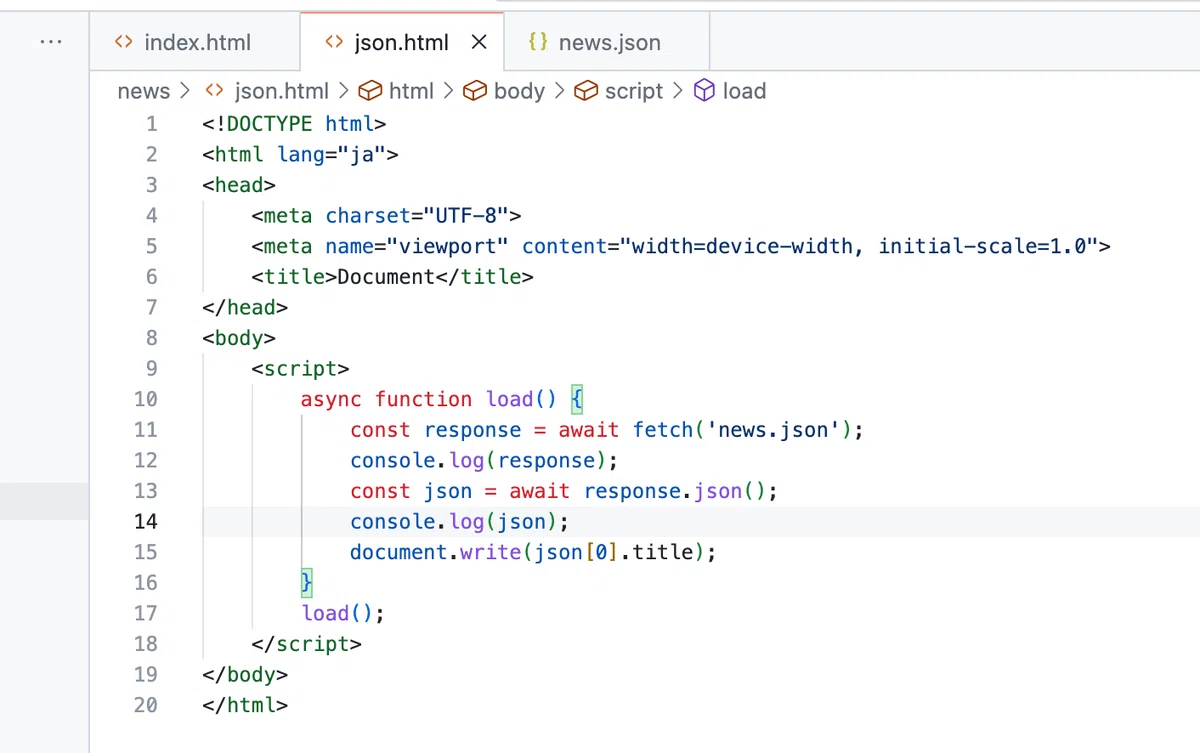Select the news folder breadcrumb
This screenshot has width=1200, height=753.
click(x=144, y=91)
